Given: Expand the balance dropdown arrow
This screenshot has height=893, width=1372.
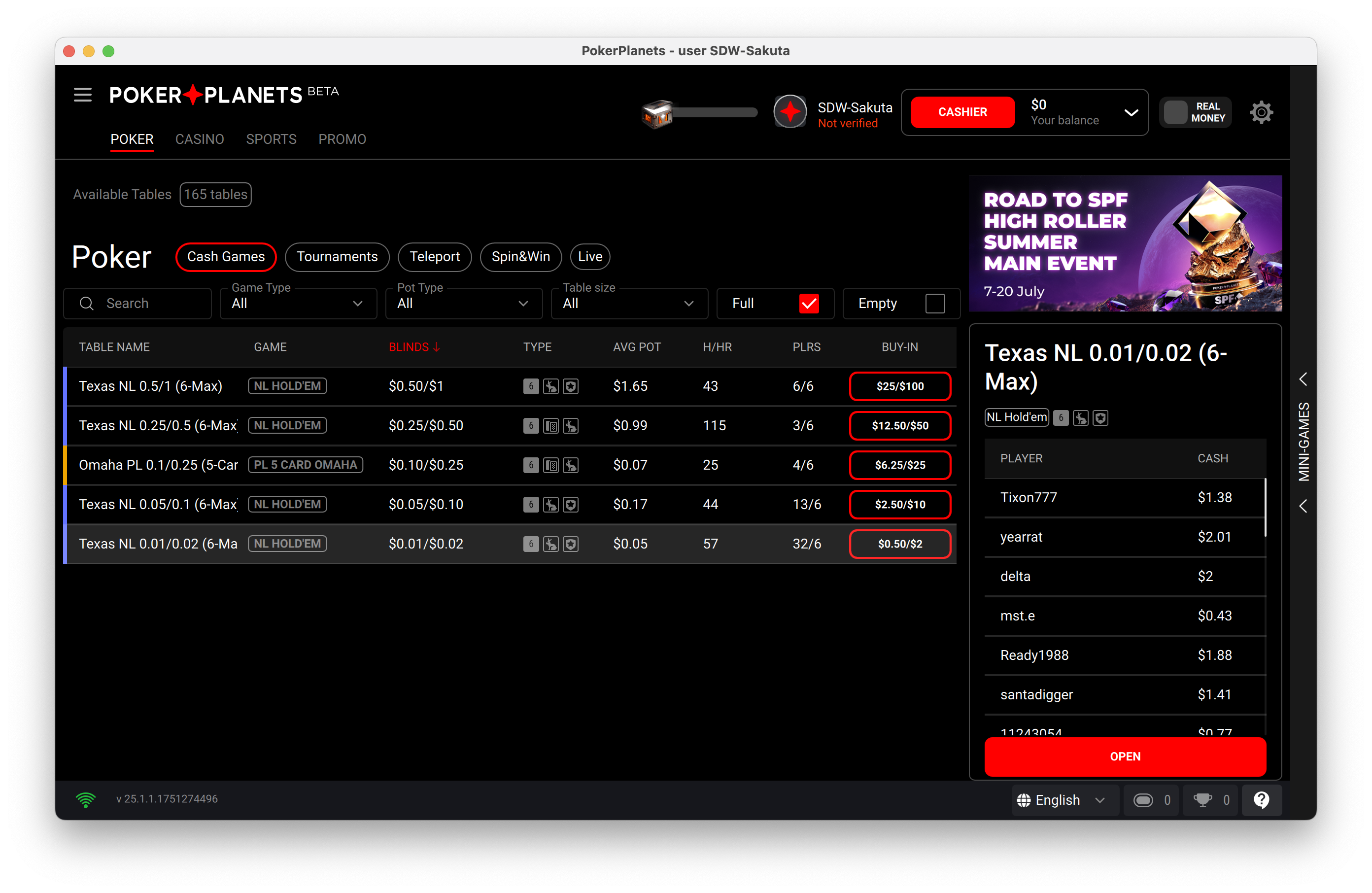Looking at the screenshot, I should coord(1131,112).
